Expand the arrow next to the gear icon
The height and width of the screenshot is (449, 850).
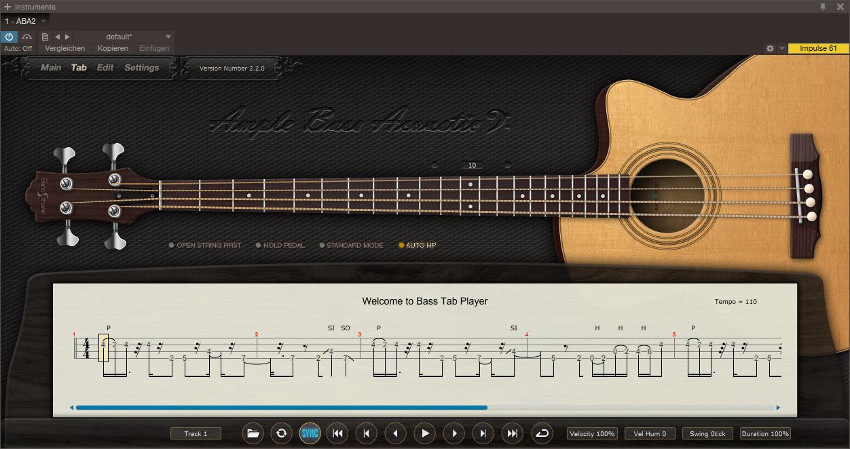(781, 48)
